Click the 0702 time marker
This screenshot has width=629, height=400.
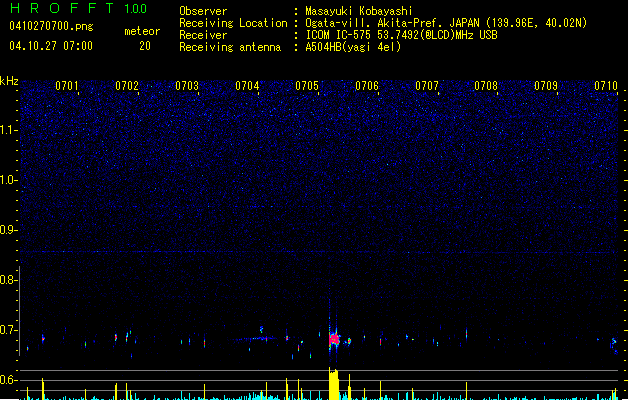coord(127,86)
